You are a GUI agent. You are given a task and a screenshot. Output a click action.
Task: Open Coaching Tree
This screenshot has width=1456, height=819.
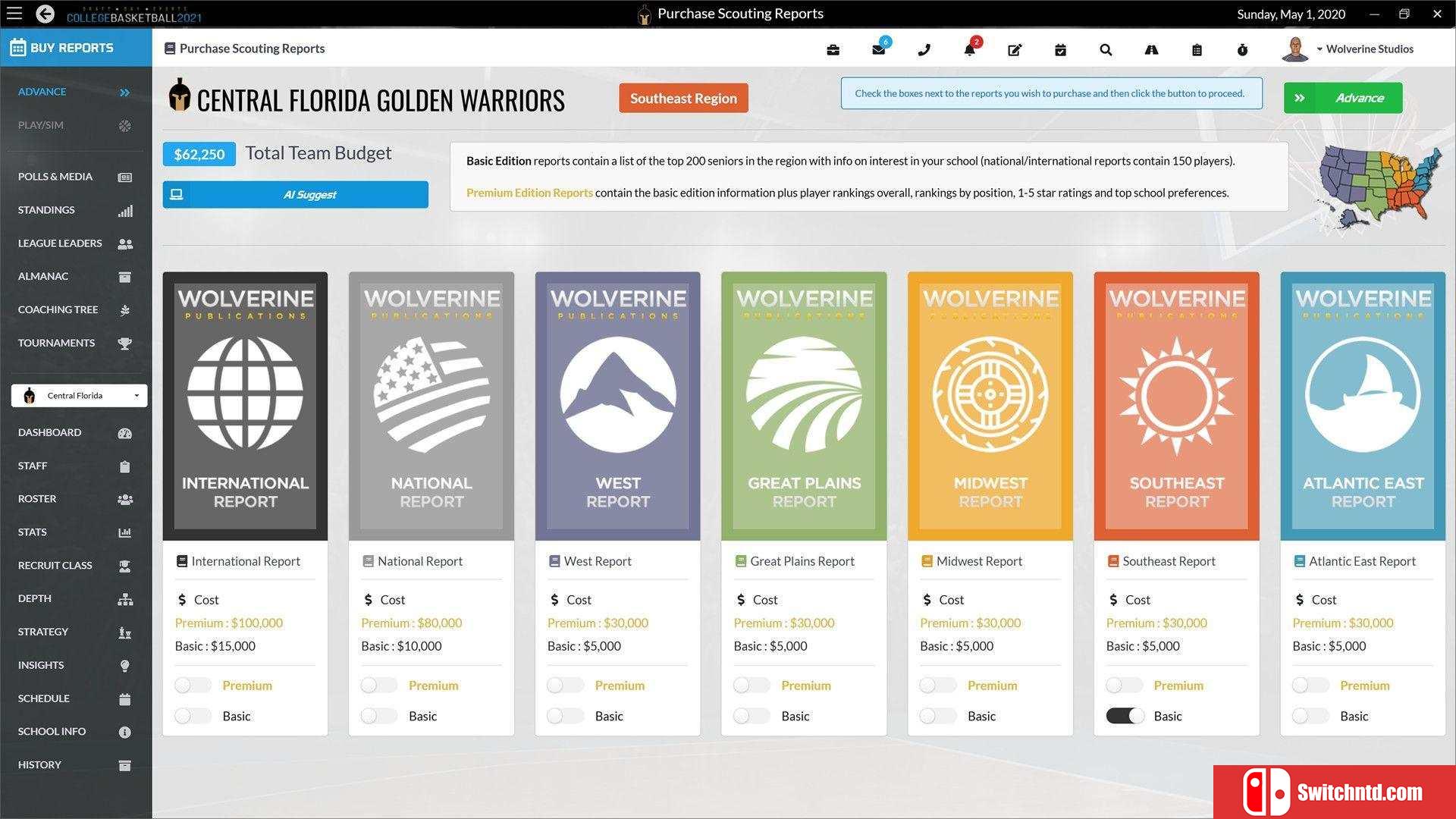(76, 310)
